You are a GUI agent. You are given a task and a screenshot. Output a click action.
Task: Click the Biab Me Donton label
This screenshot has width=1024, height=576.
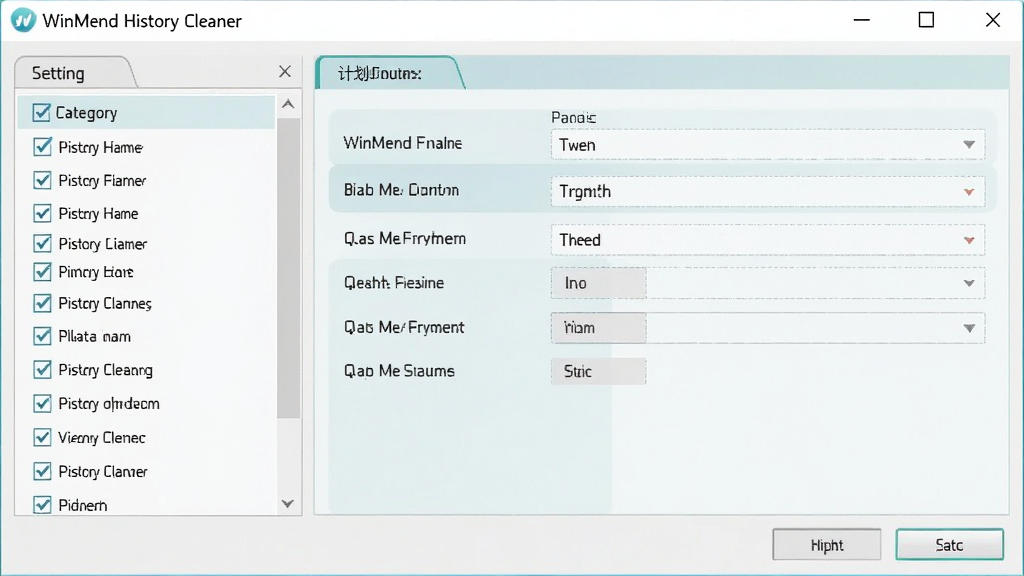coord(401,190)
